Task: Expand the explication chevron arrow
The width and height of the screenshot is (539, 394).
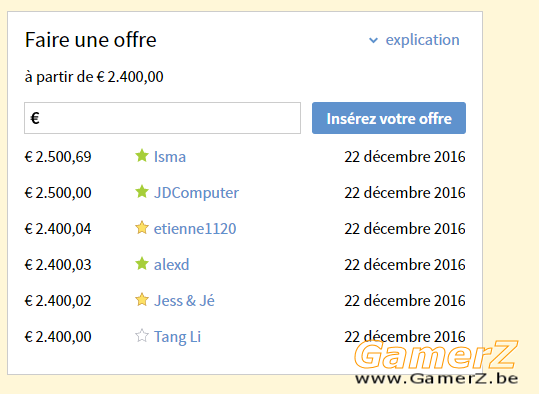Action: [x=373, y=41]
